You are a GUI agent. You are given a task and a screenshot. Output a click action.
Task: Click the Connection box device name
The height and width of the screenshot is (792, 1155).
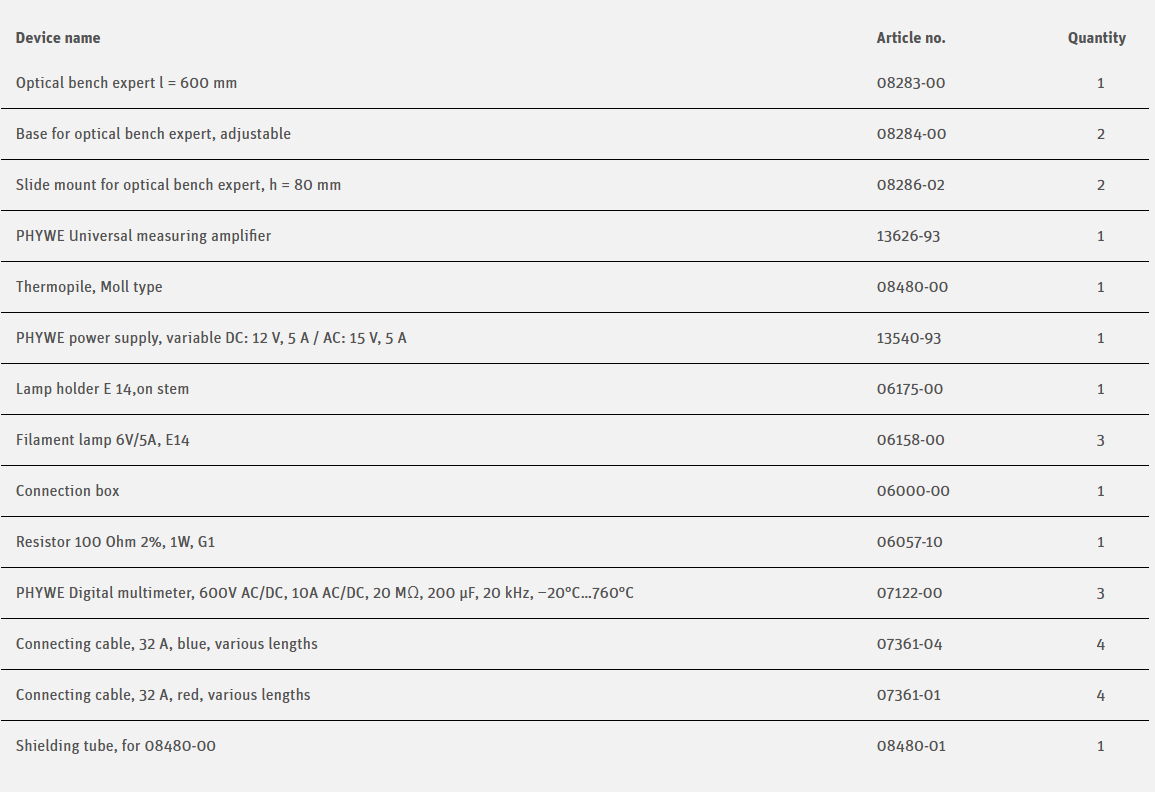[x=68, y=491]
